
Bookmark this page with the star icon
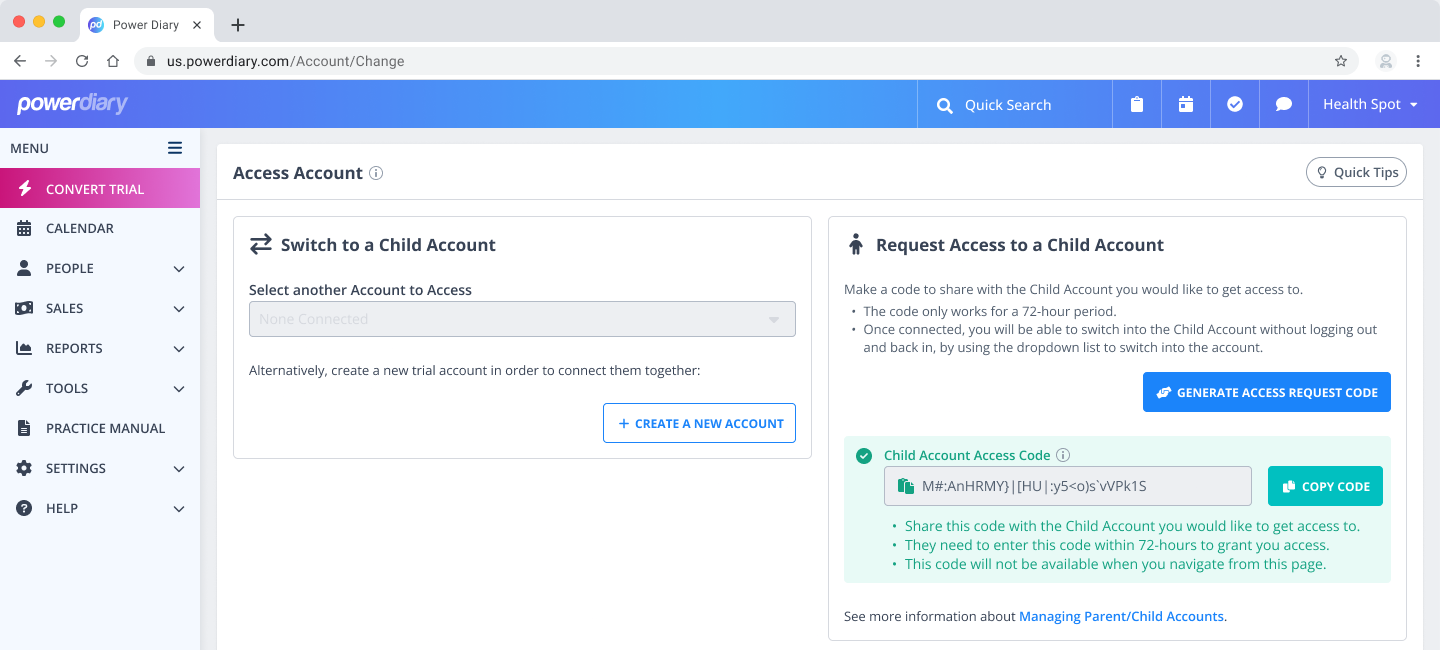tap(1341, 61)
